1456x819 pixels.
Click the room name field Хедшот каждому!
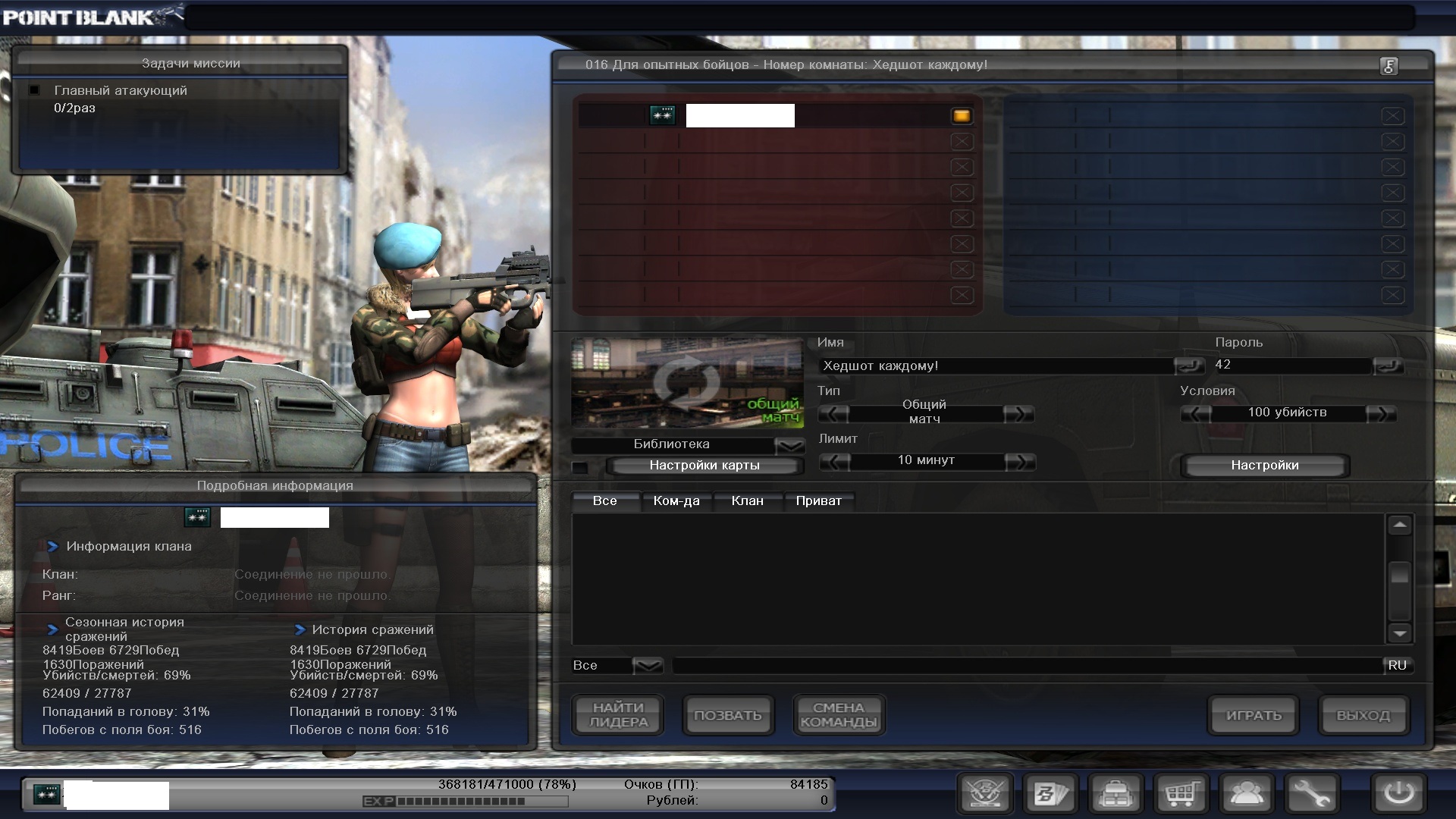pos(996,366)
